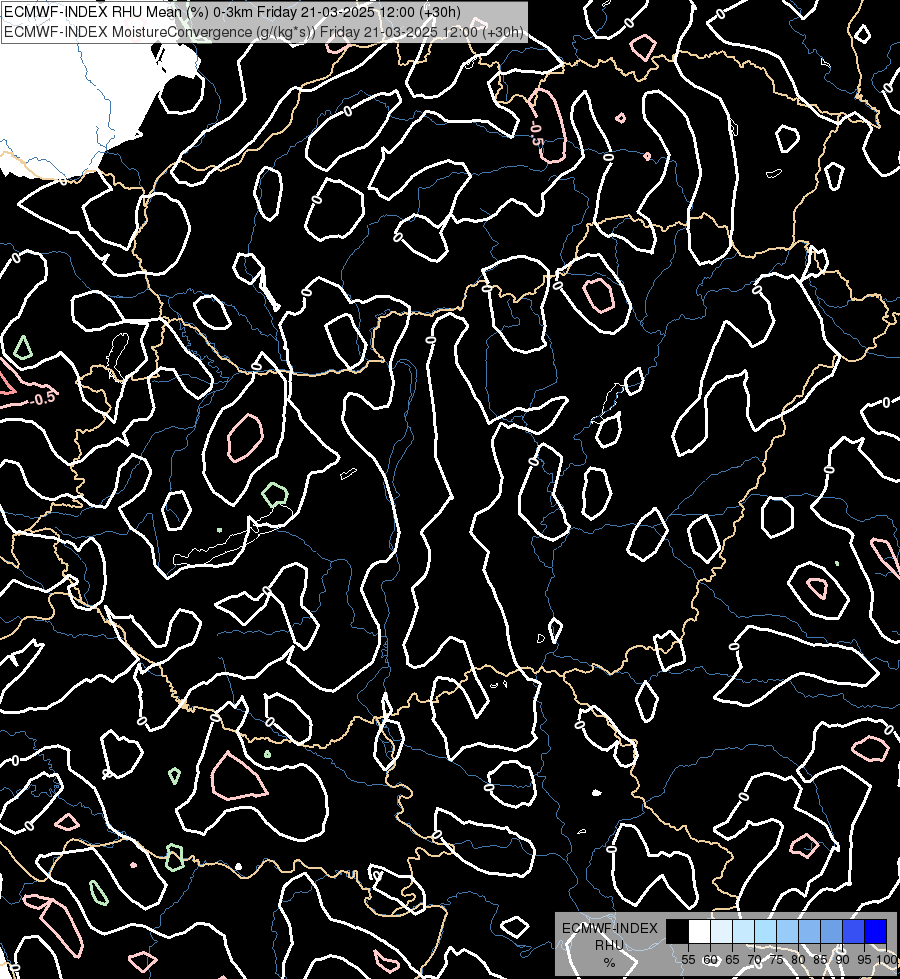
Task: Click the 'RHU Mean (%) 0-3km' title line
Action: (232, 12)
